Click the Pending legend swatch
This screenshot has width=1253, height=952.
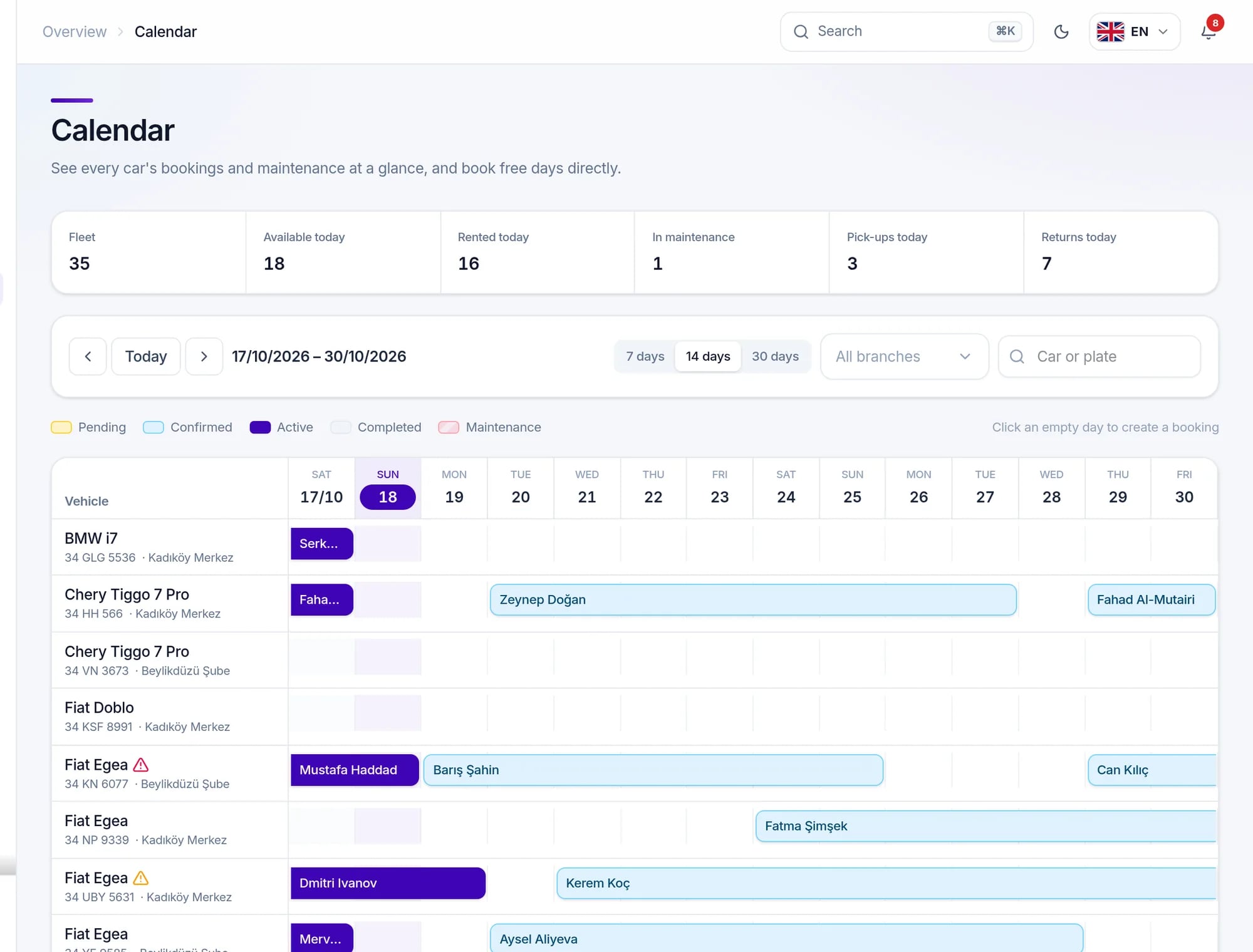point(61,427)
